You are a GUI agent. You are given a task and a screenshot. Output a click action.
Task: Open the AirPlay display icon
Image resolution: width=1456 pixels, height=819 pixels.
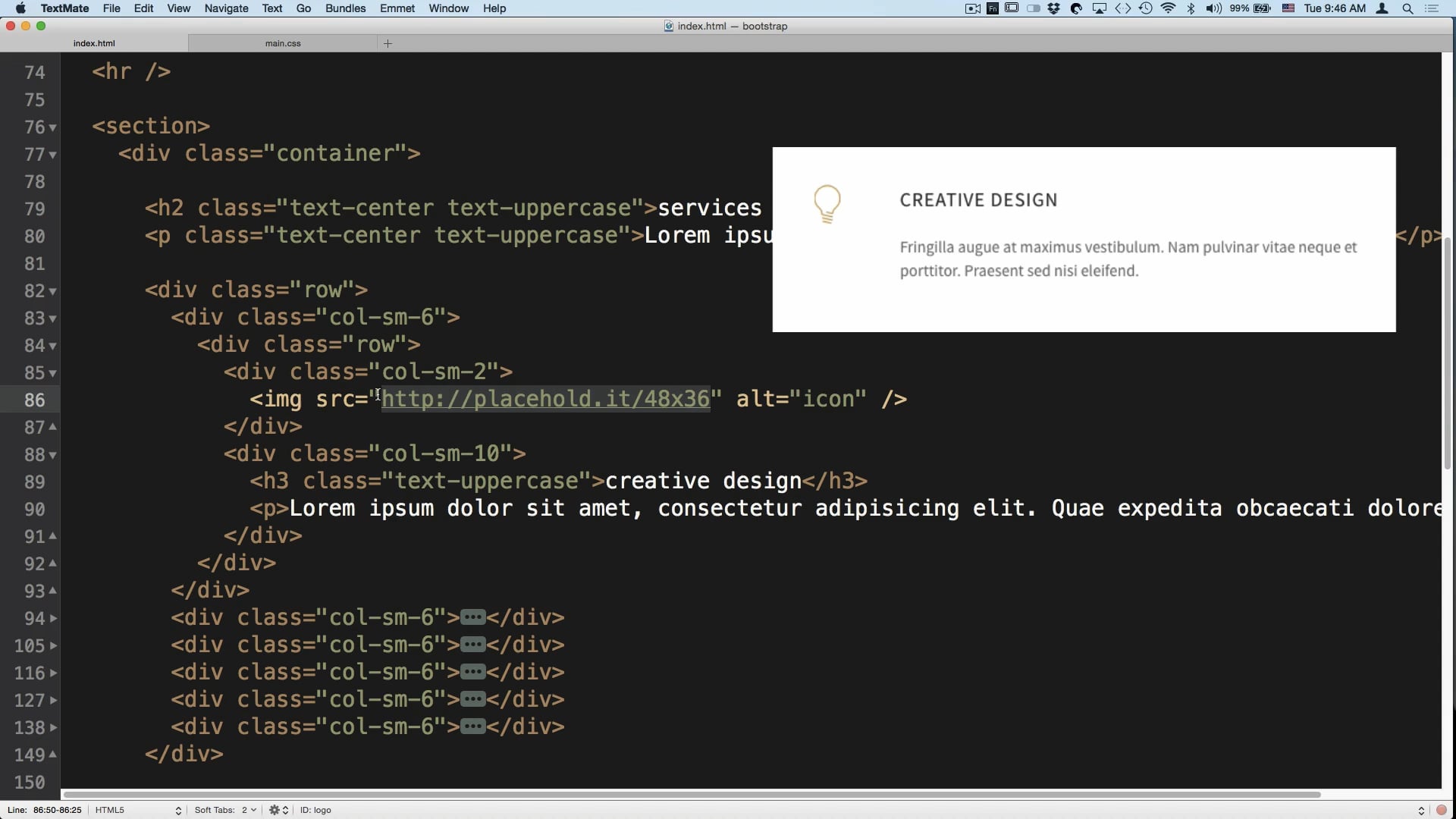(1100, 8)
